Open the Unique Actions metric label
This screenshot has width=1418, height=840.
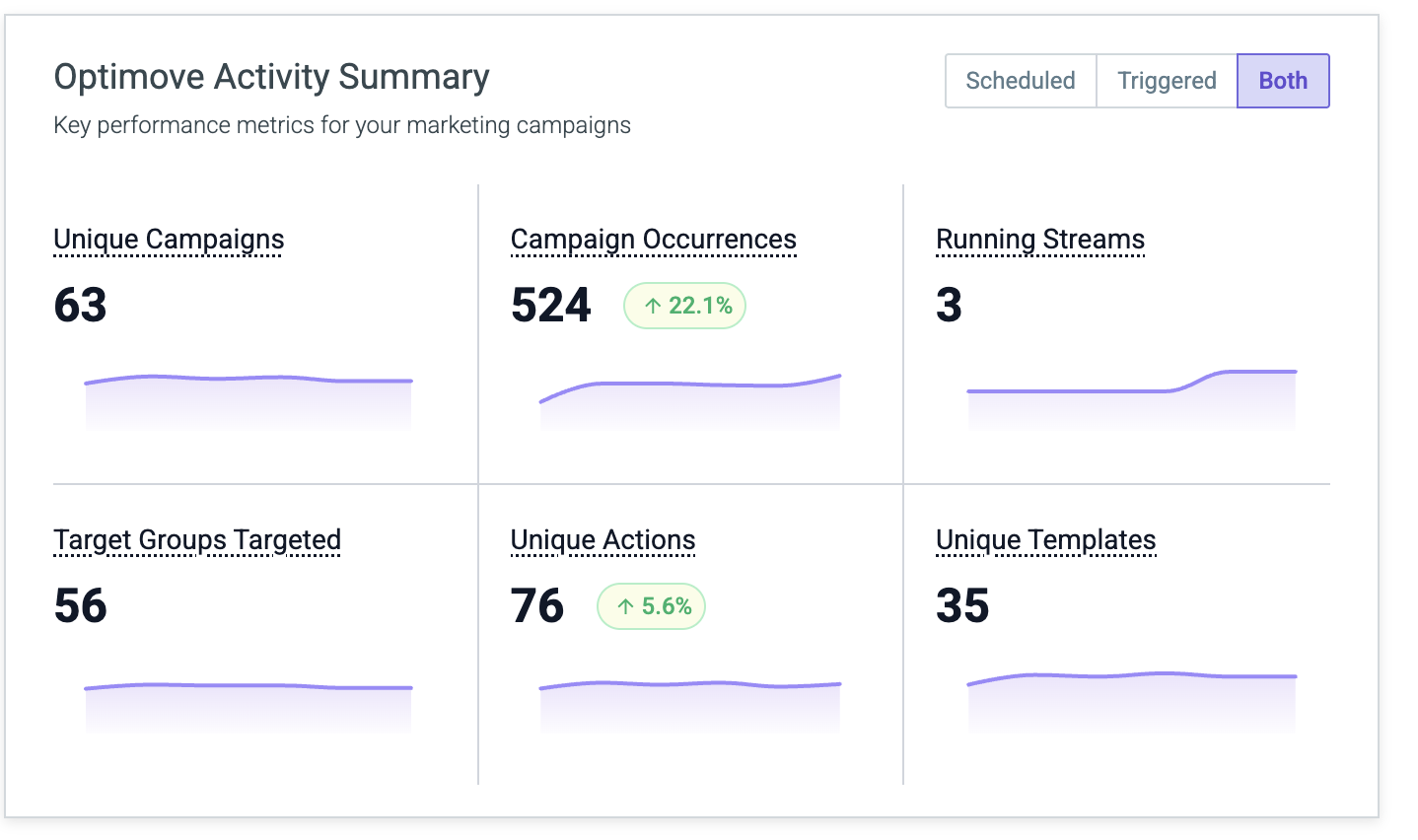click(603, 540)
